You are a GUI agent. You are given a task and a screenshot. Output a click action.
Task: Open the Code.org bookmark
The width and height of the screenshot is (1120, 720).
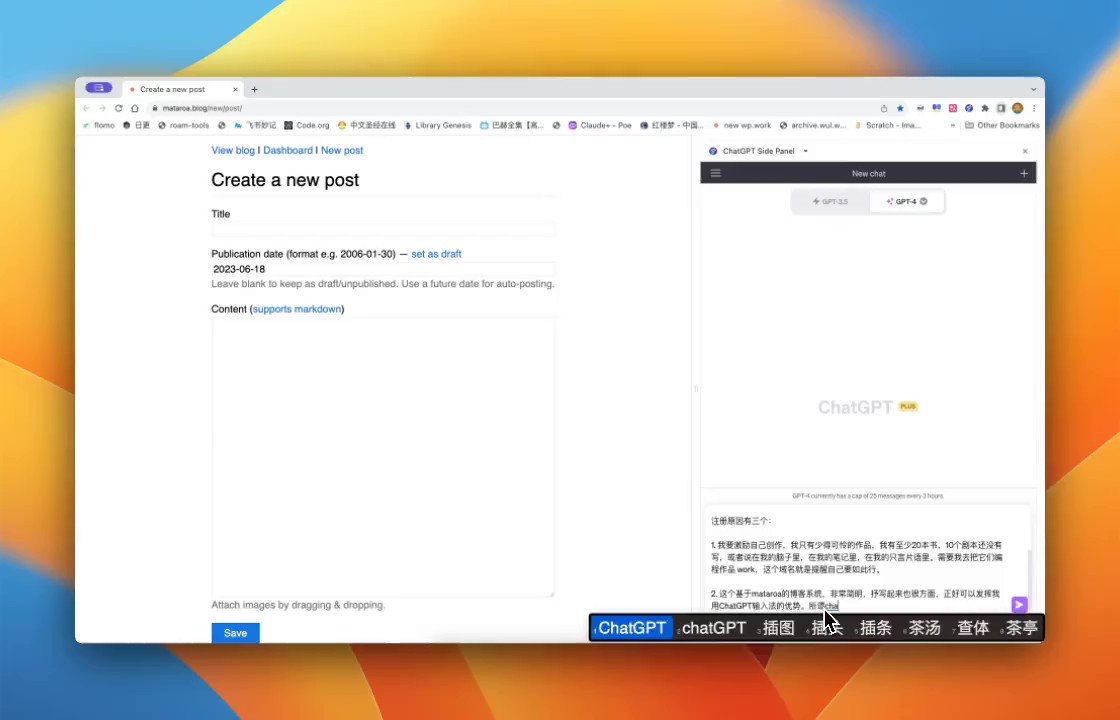click(307, 125)
